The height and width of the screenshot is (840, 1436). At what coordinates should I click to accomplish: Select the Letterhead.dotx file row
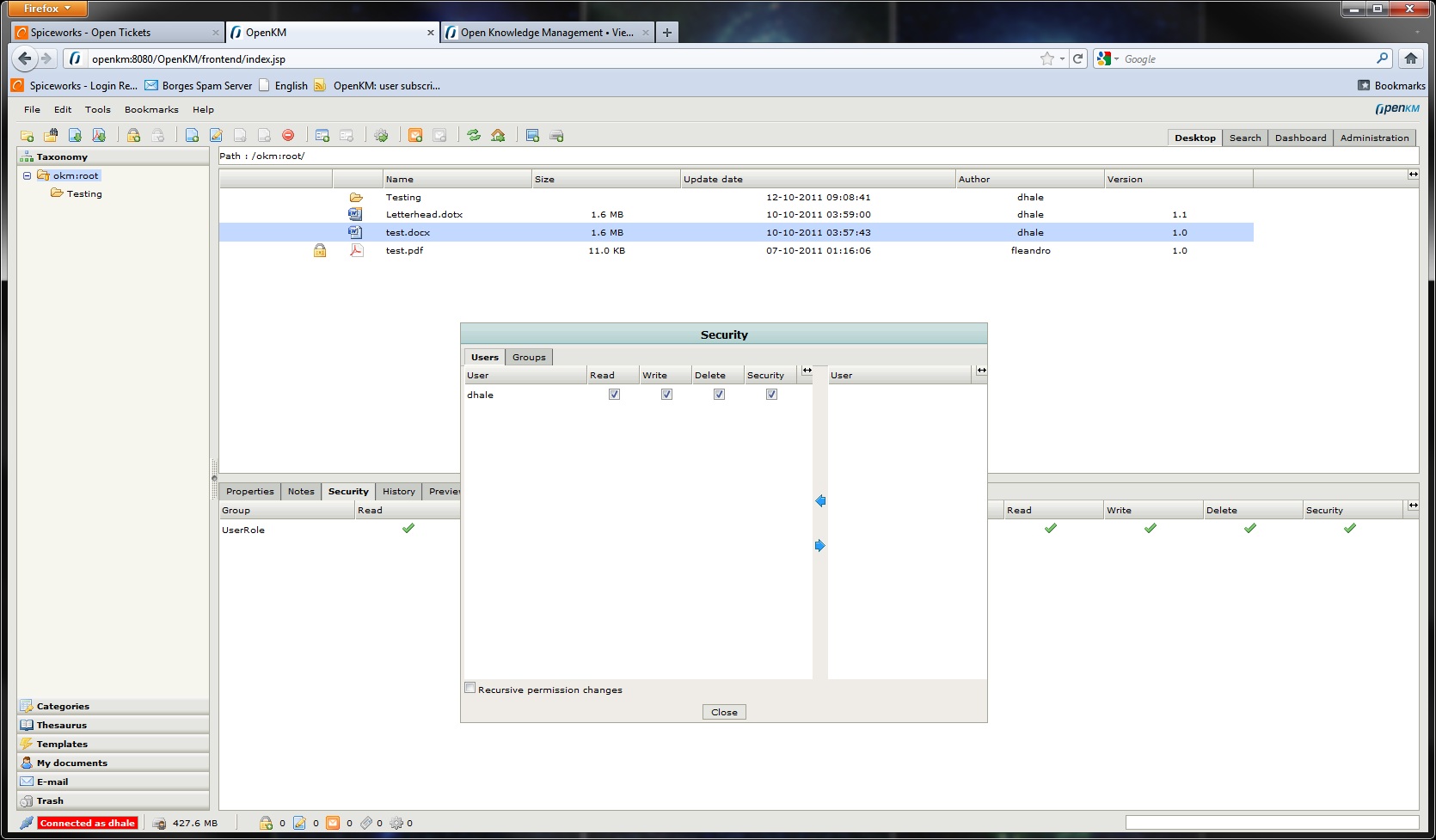tap(424, 215)
